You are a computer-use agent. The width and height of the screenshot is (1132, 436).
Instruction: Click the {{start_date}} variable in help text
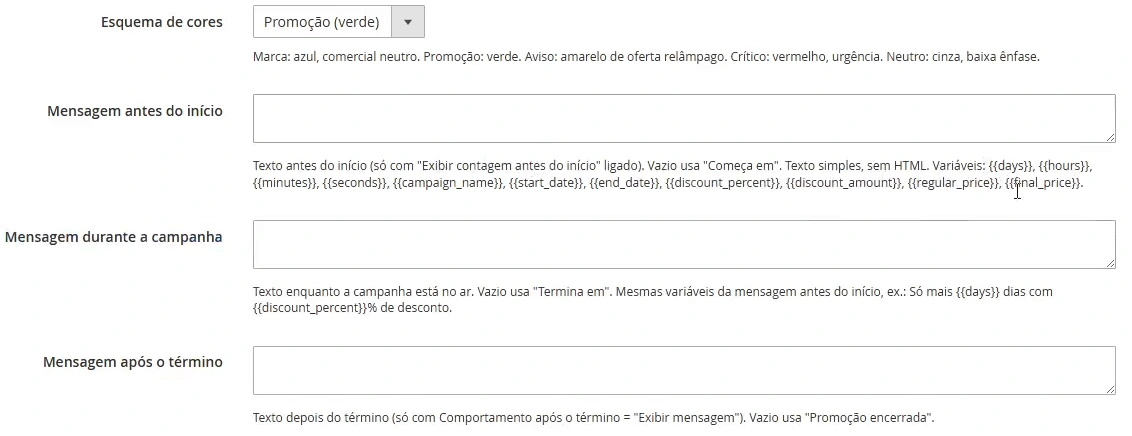[x=546, y=183]
